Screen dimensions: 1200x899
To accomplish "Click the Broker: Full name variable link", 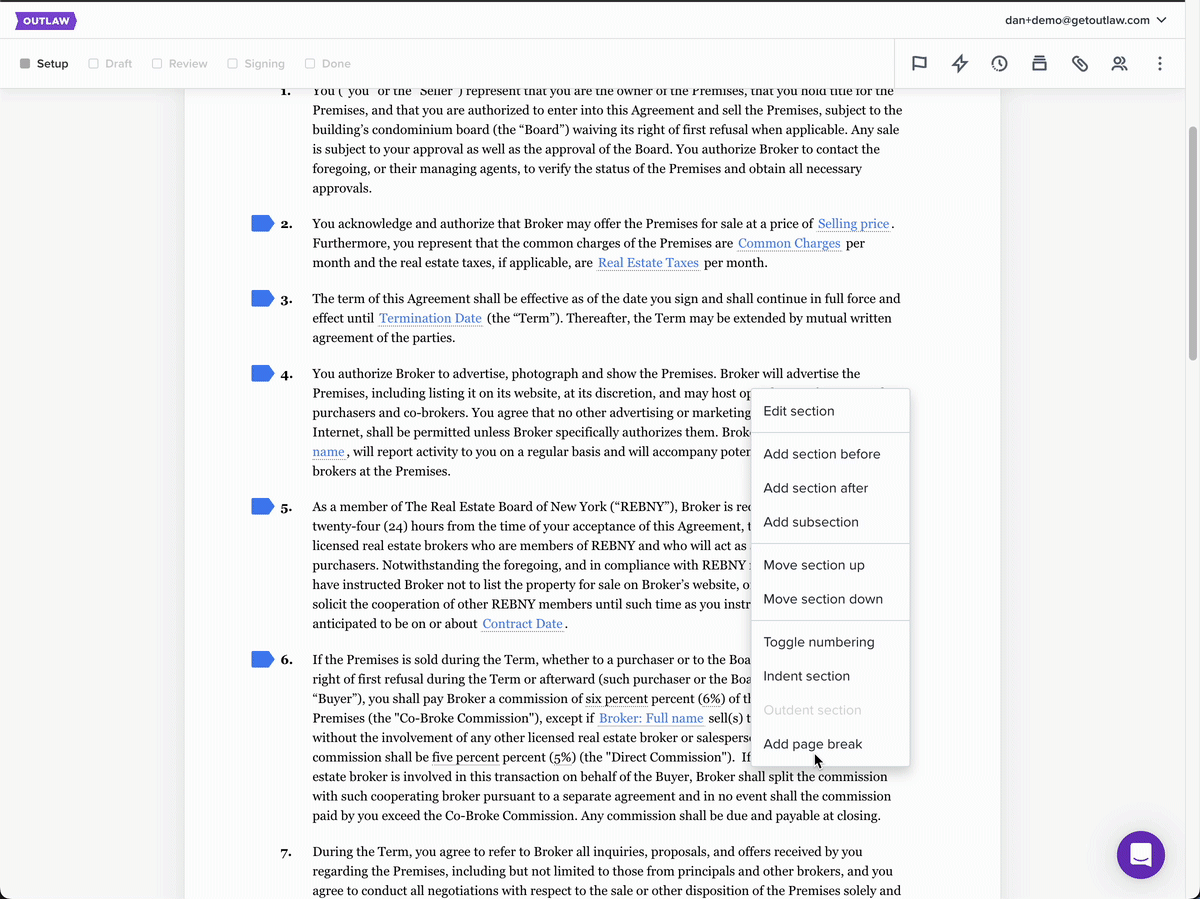I will (651, 719).
